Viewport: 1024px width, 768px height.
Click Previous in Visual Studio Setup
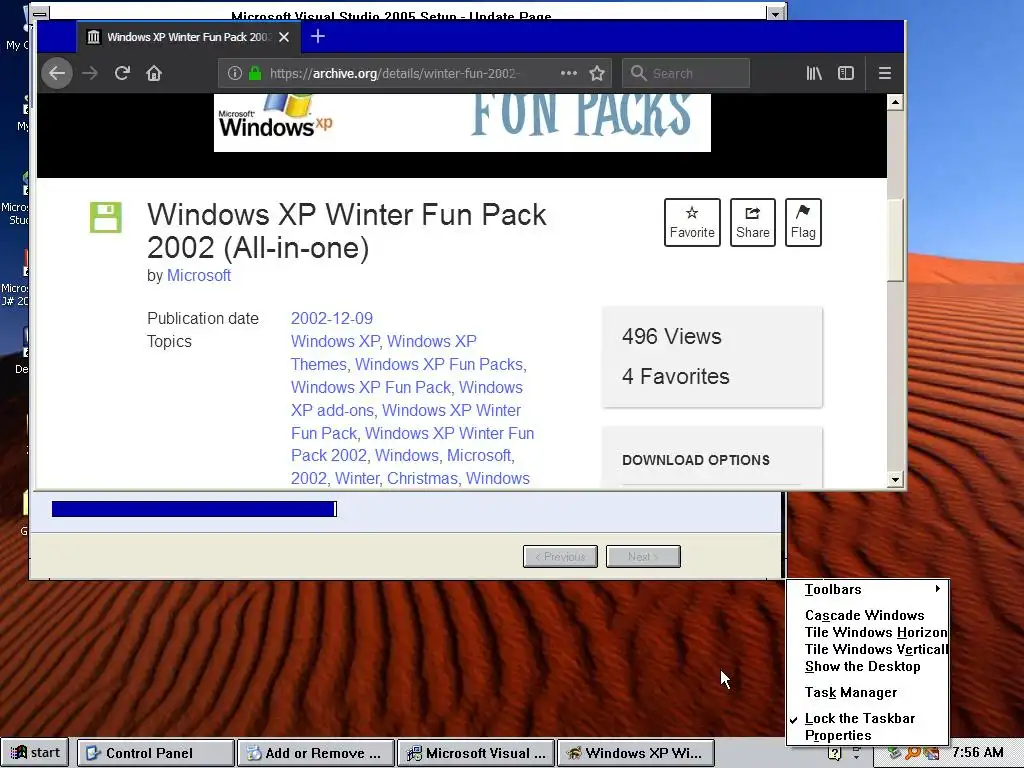(560, 556)
